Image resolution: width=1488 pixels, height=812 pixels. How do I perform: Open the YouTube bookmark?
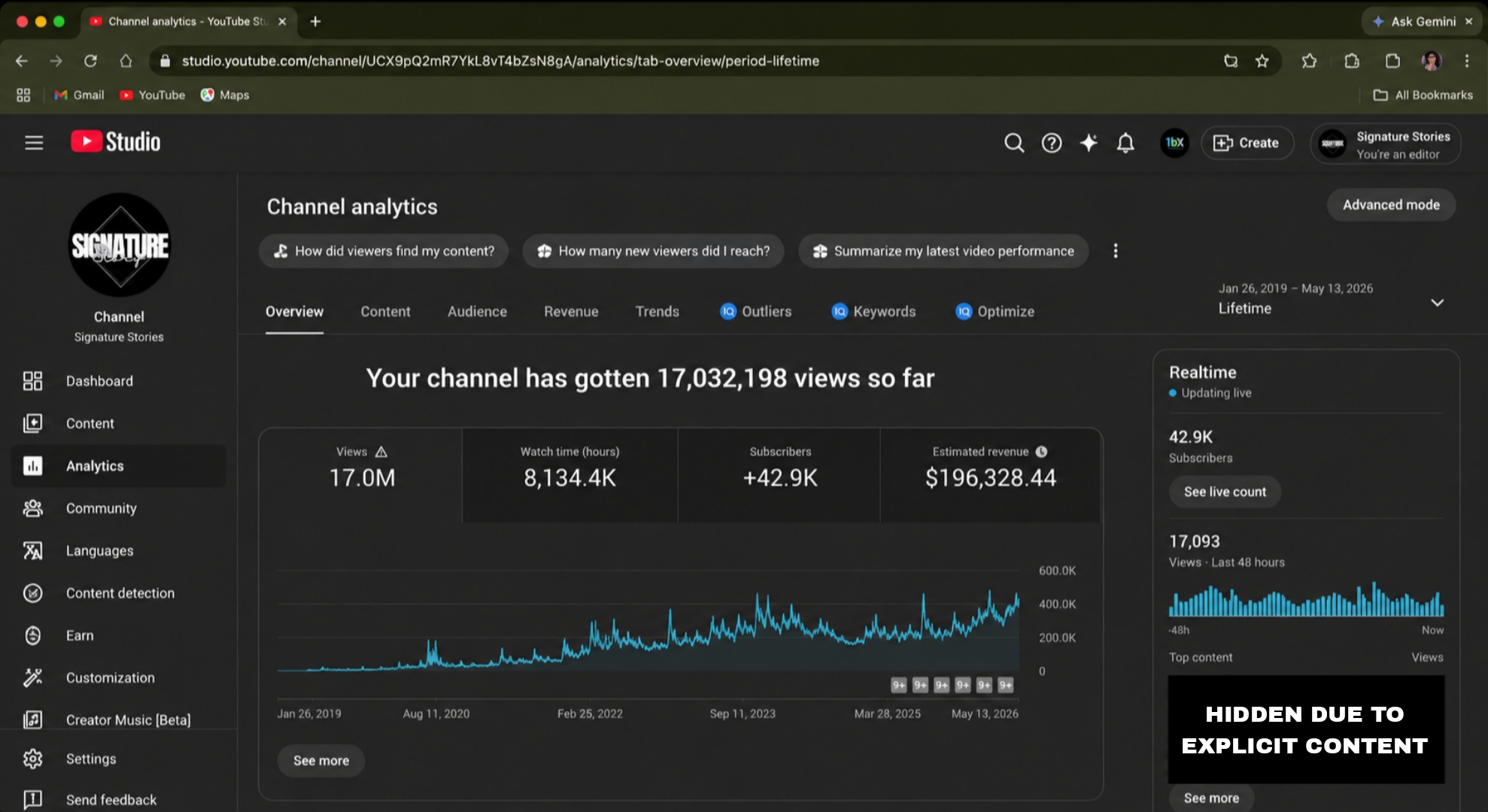click(x=153, y=95)
